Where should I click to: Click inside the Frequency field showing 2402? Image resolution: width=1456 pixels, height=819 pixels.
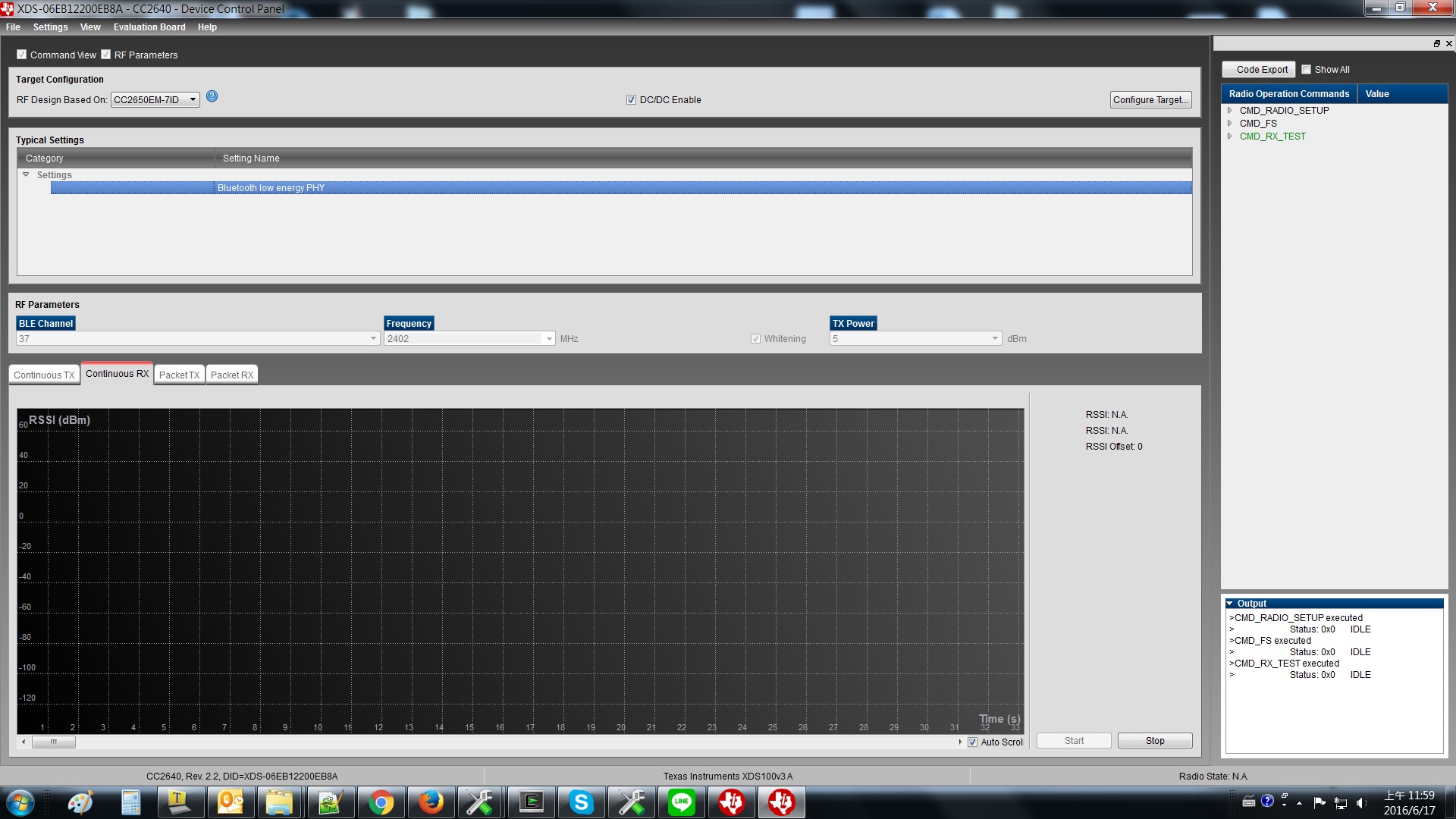click(455, 338)
